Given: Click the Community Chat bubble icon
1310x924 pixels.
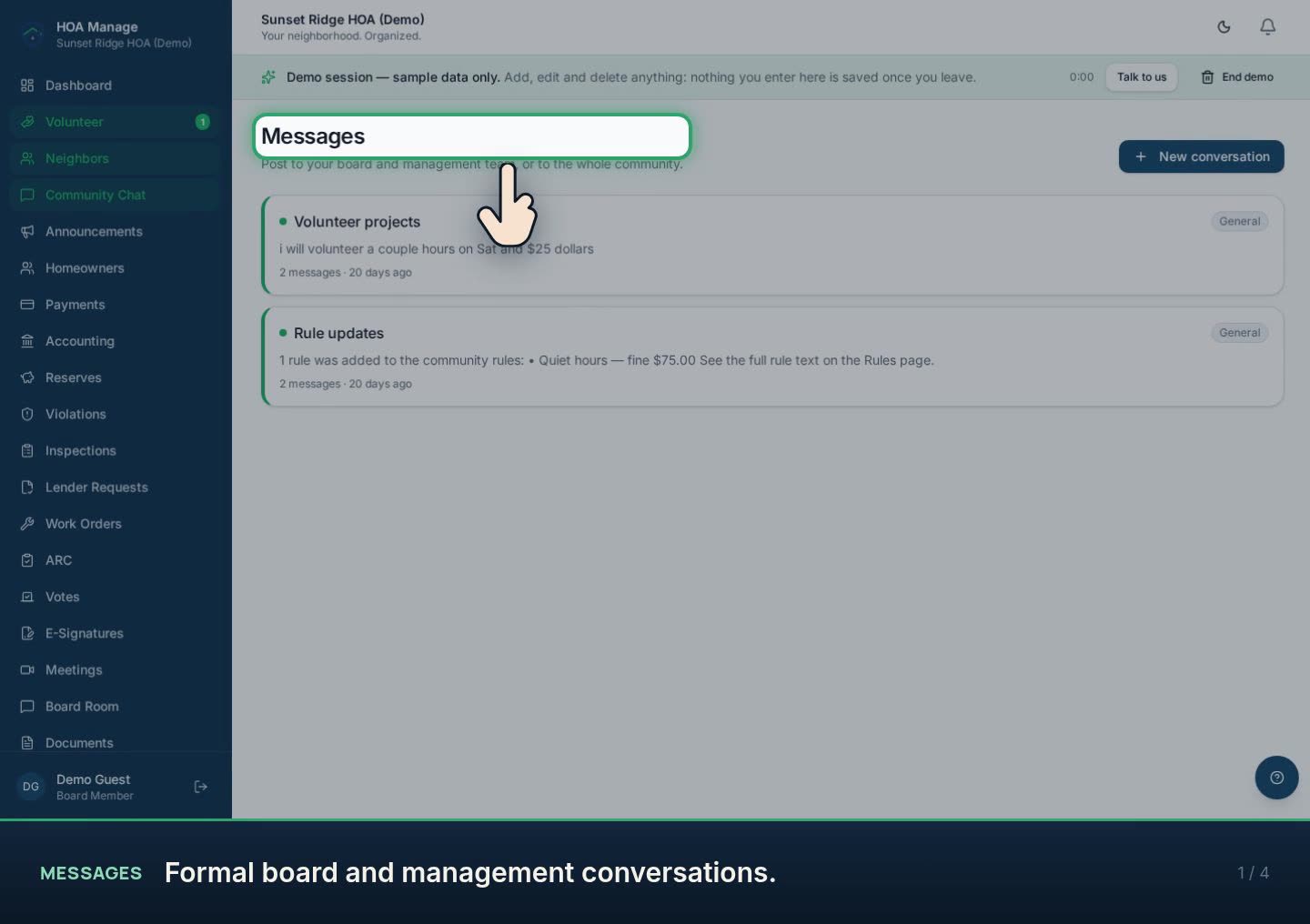Looking at the screenshot, I should [x=27, y=195].
